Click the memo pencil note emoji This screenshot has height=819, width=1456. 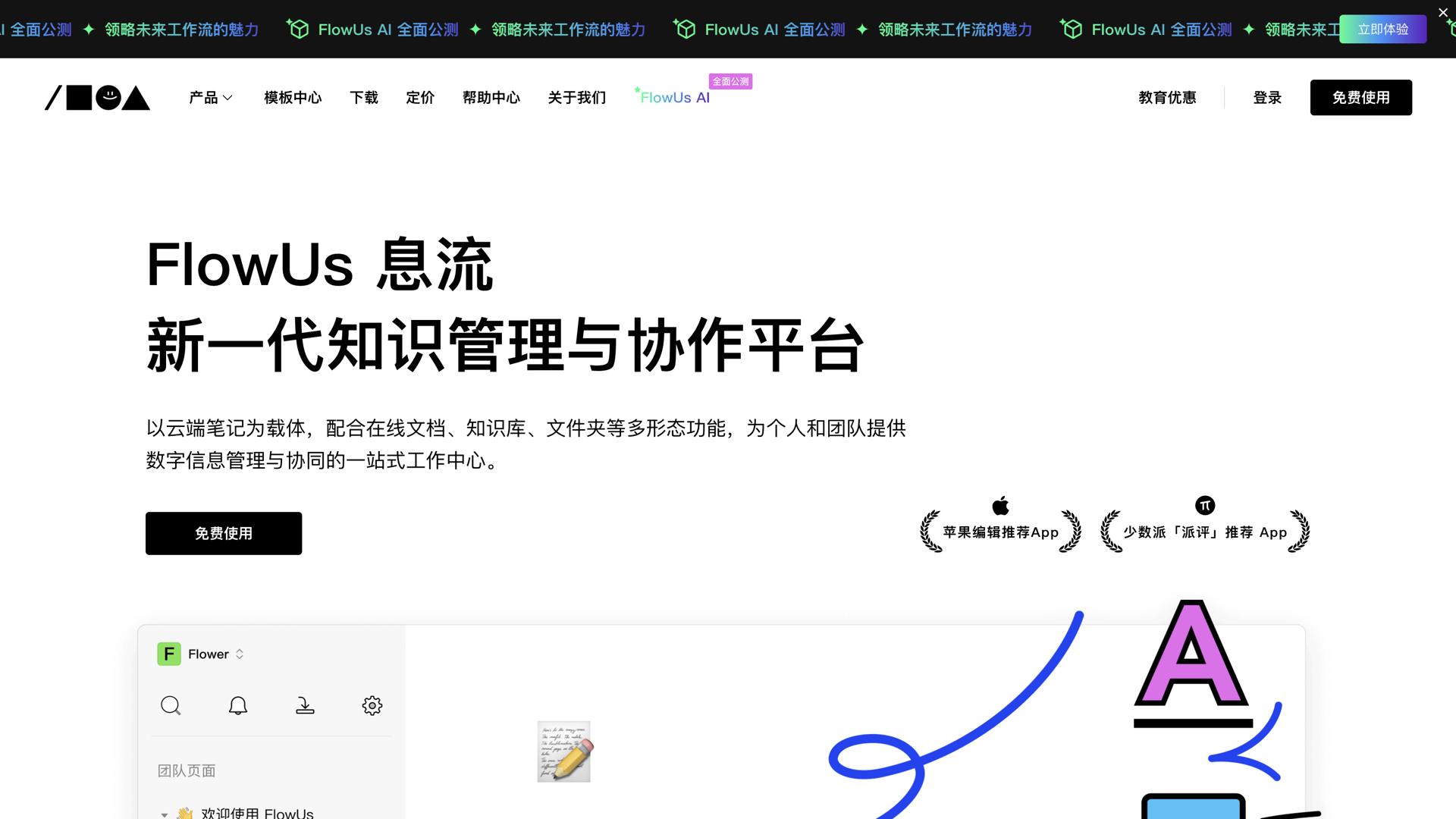coord(564,752)
